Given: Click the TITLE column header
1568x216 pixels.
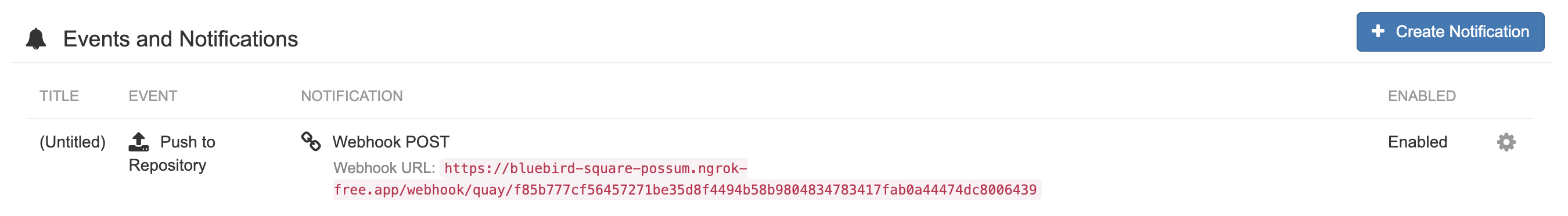Looking at the screenshot, I should click(x=59, y=96).
